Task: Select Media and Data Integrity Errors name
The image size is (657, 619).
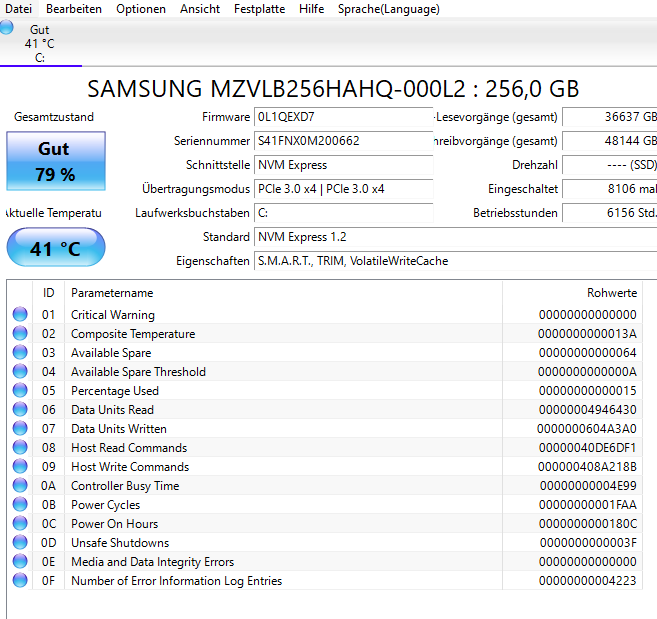Action: 153,562
